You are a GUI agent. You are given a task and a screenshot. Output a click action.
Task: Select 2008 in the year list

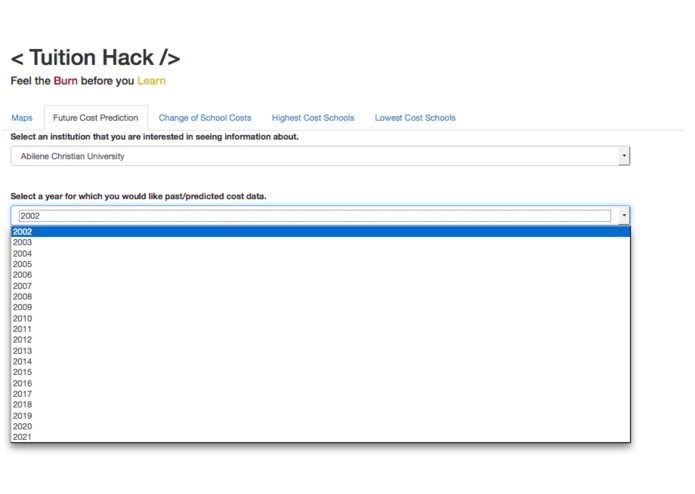click(x=320, y=296)
